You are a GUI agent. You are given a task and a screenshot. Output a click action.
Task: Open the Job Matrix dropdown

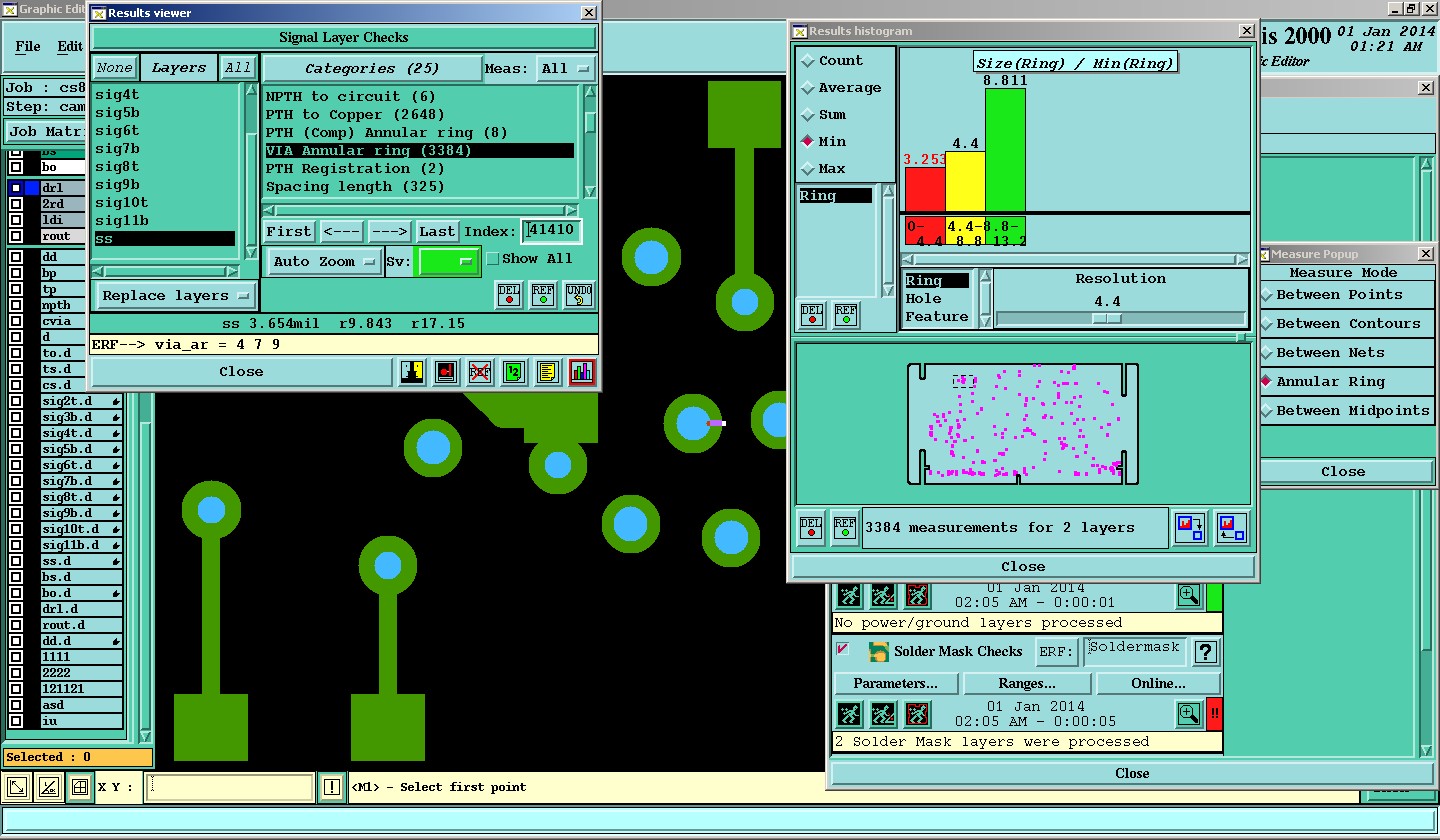[46, 132]
